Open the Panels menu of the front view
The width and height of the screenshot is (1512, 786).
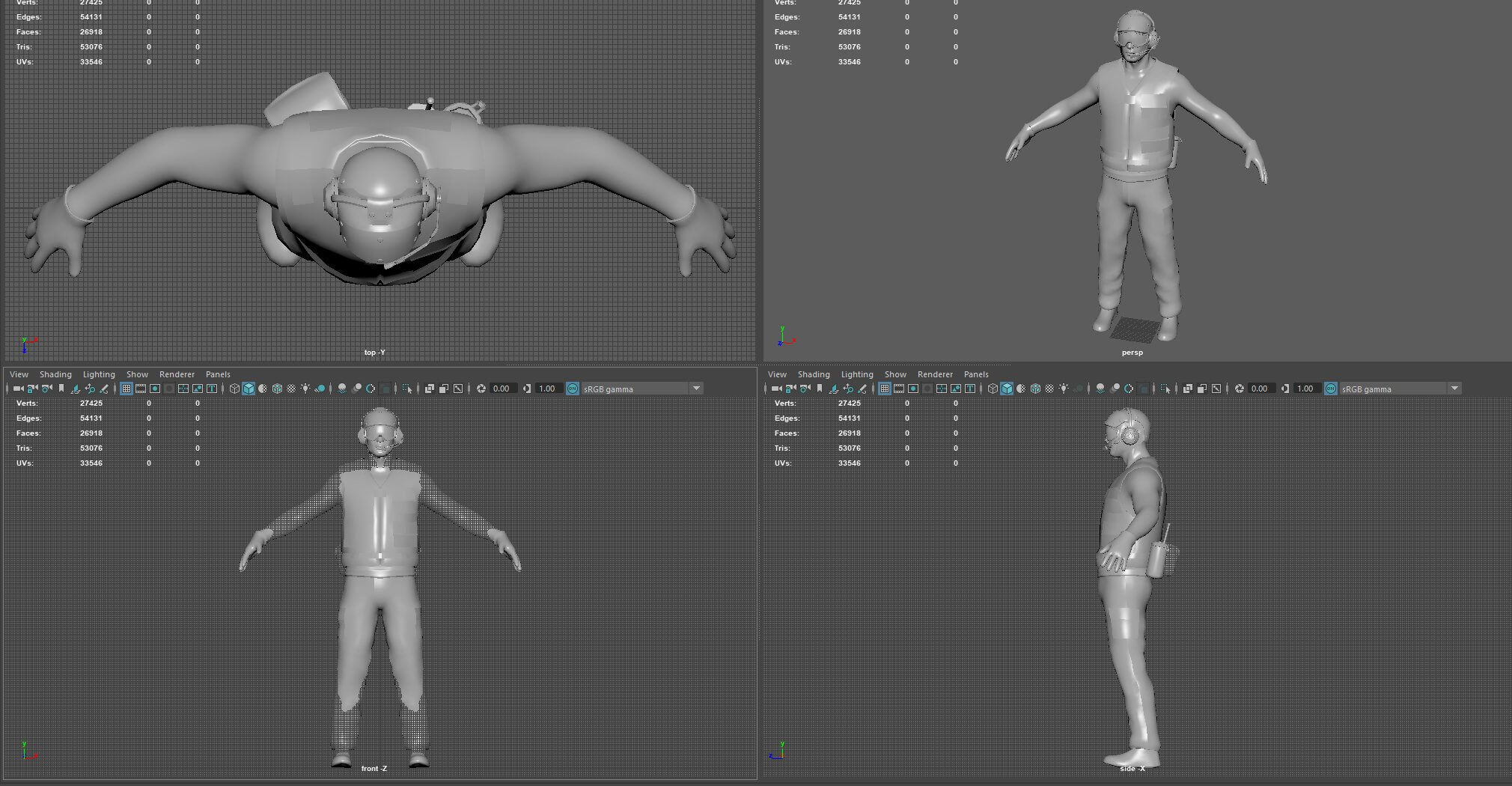tap(218, 374)
